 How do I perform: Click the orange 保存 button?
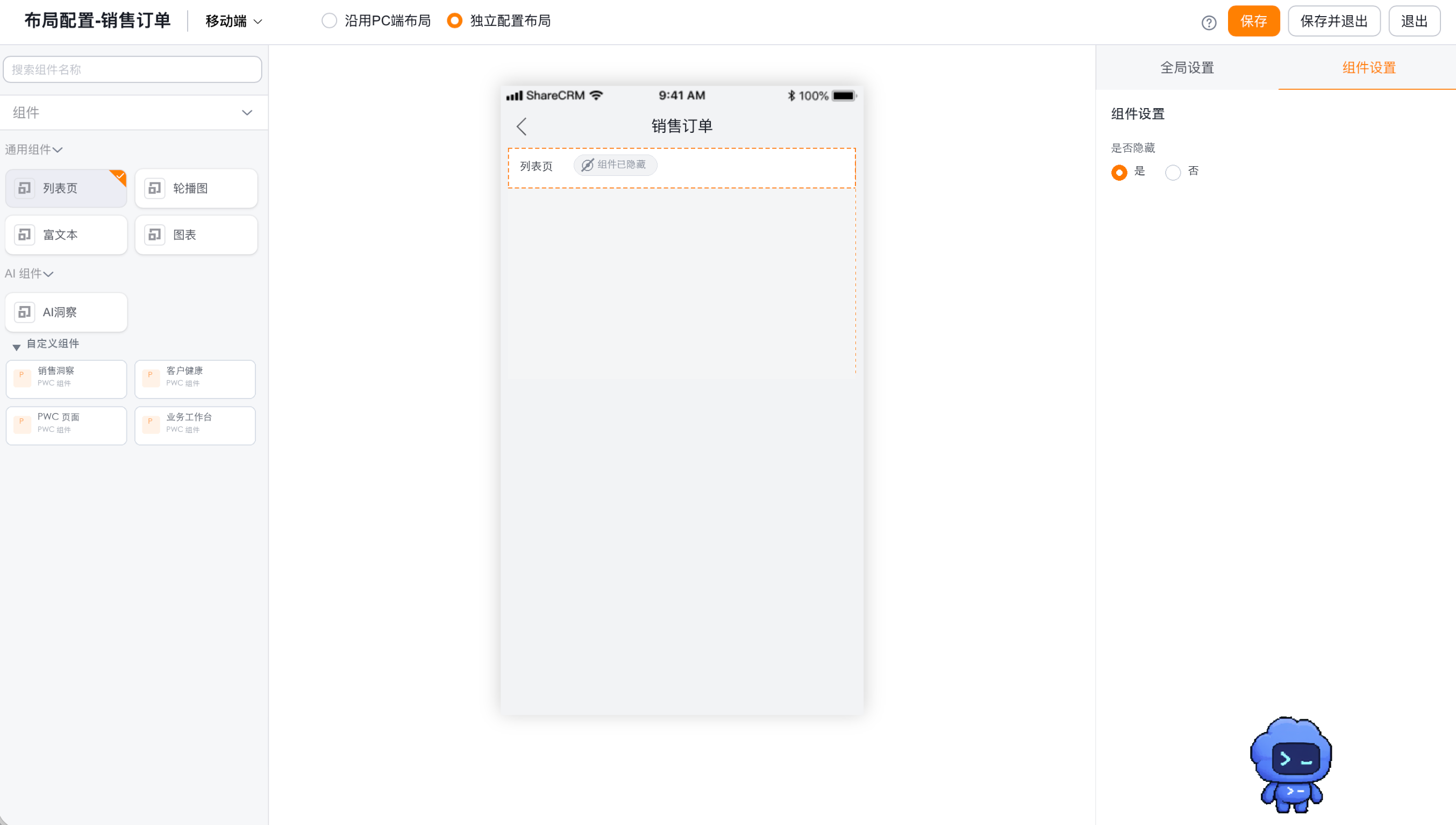(x=1253, y=22)
